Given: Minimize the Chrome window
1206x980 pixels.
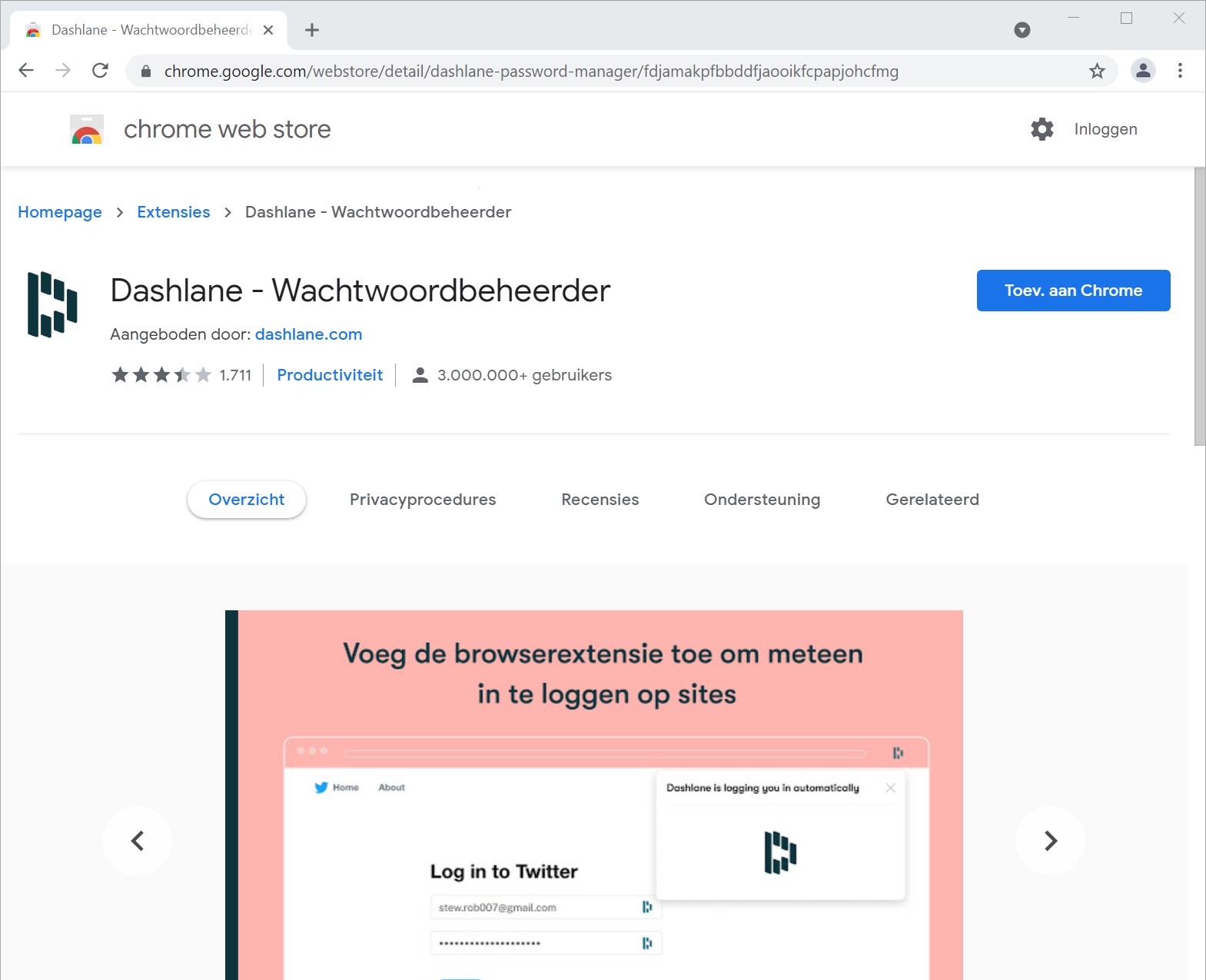Looking at the screenshot, I should pos(1073,18).
